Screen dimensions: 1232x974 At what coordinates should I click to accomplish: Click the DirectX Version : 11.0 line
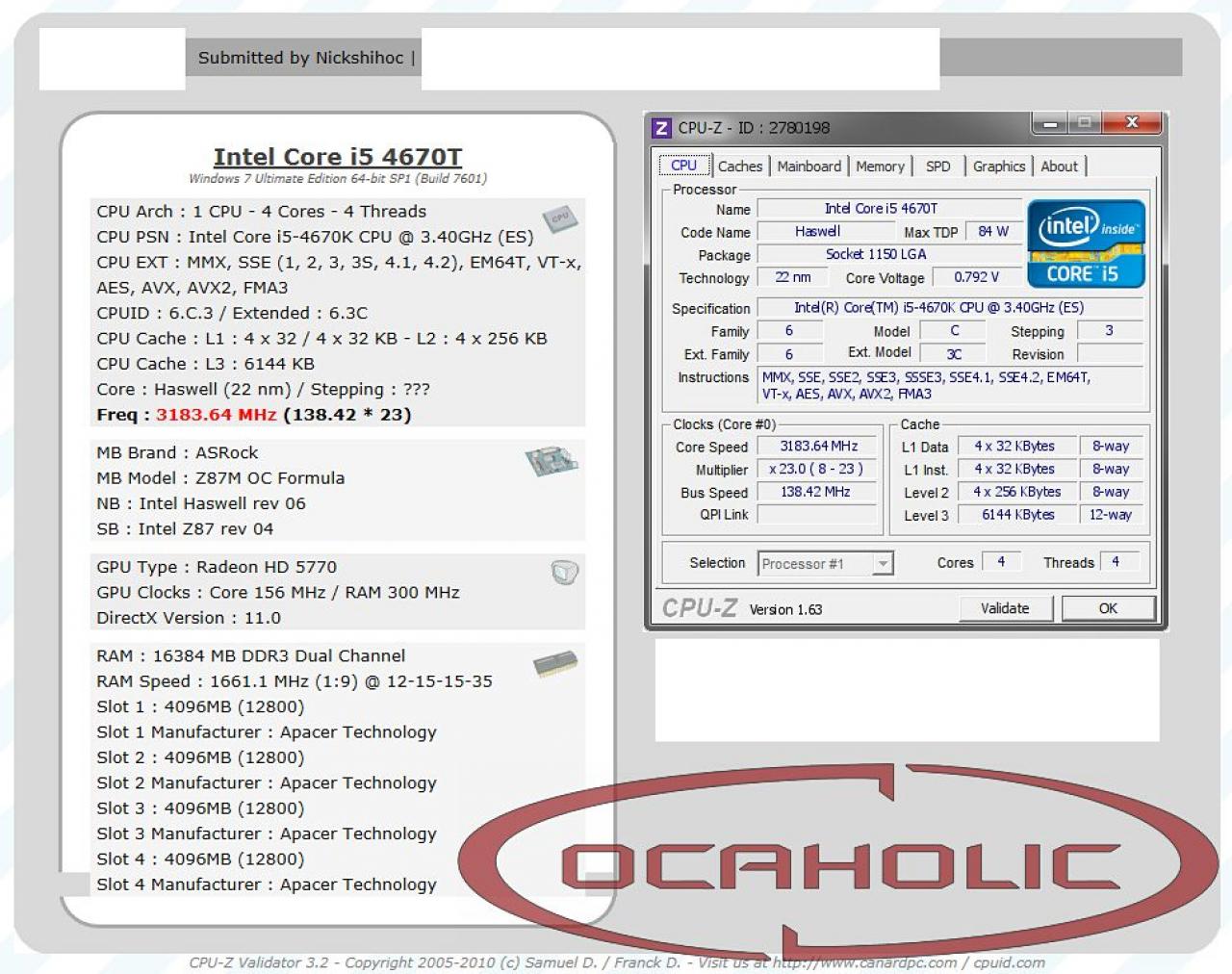pyautogui.click(x=189, y=619)
